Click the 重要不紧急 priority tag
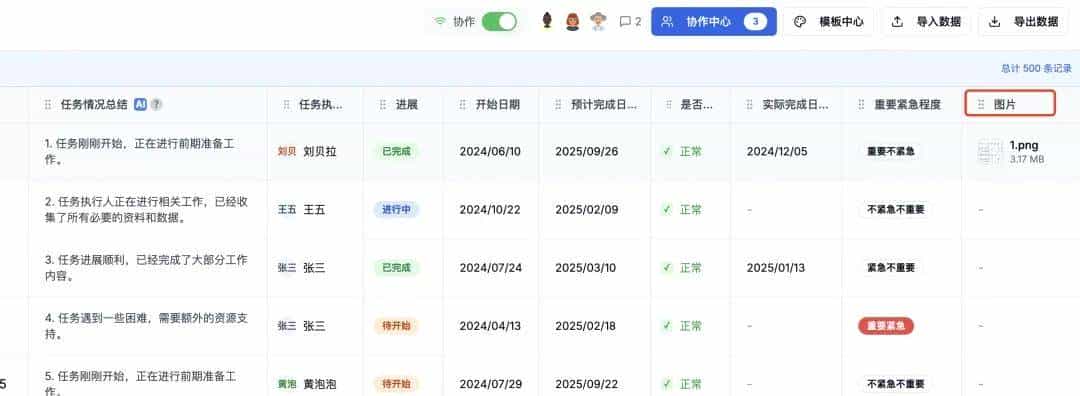The height and width of the screenshot is (396, 1080). click(x=890, y=151)
